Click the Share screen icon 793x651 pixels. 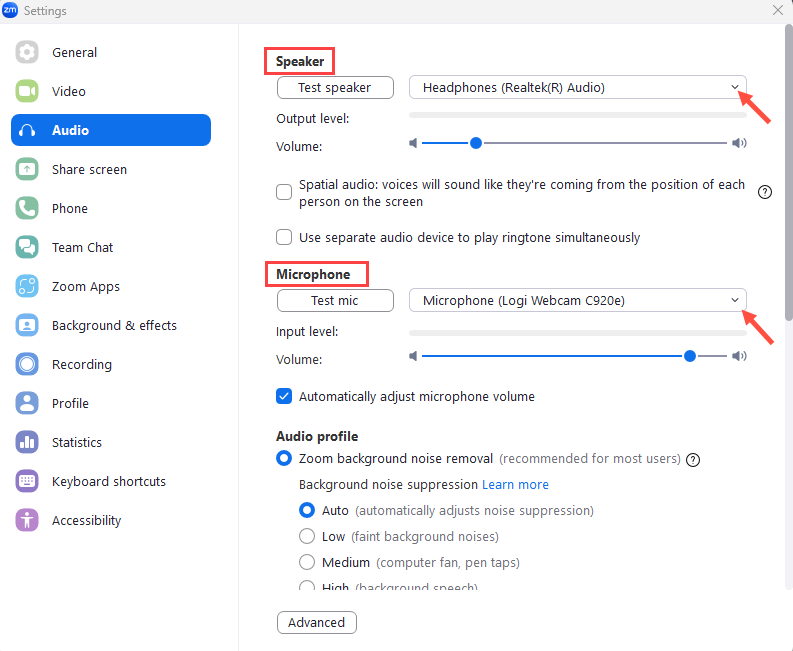pyautogui.click(x=27, y=169)
